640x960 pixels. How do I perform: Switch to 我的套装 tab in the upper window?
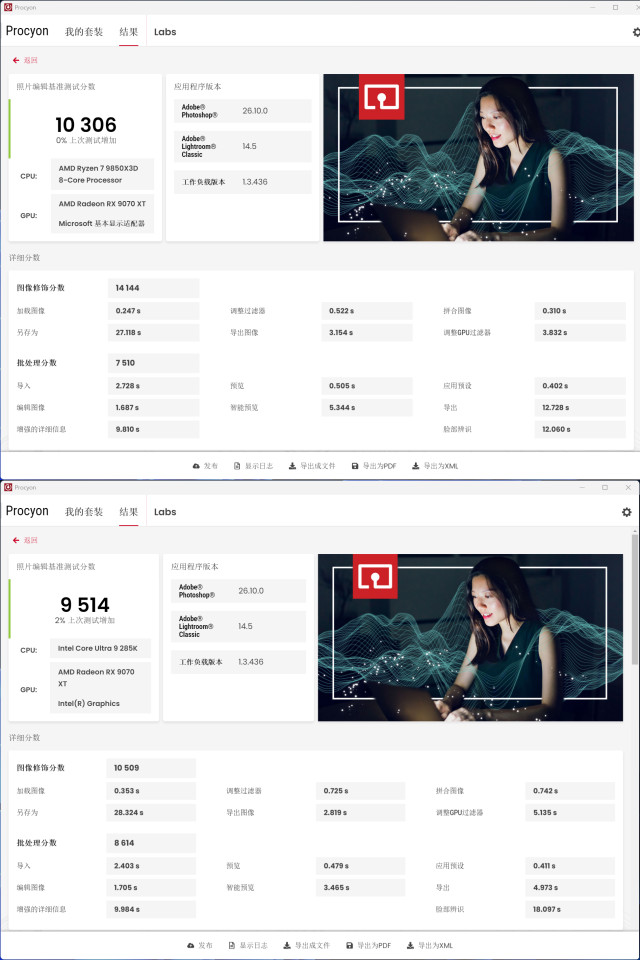[84, 32]
